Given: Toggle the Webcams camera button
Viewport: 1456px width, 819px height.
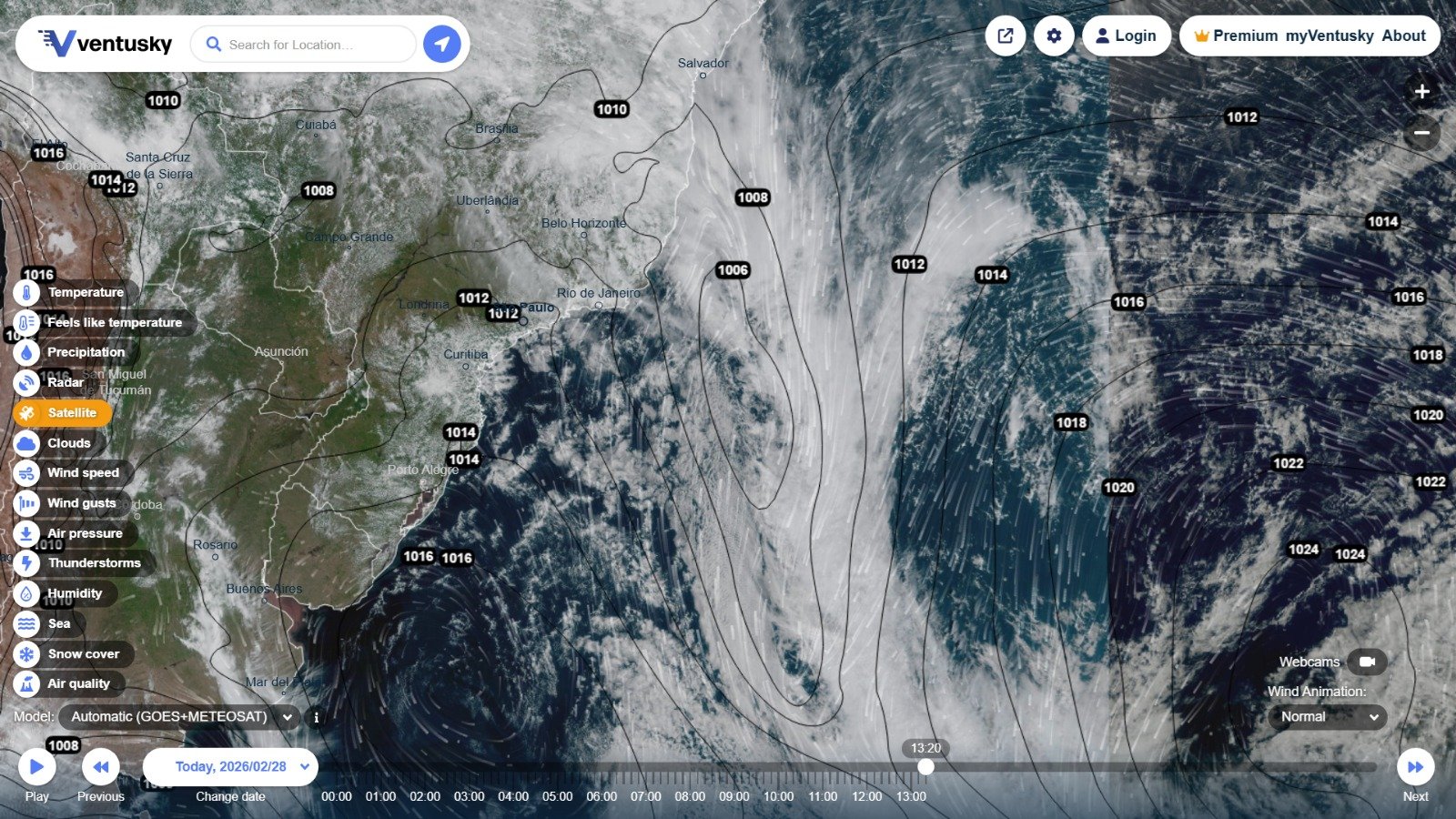Looking at the screenshot, I should coord(1366,662).
